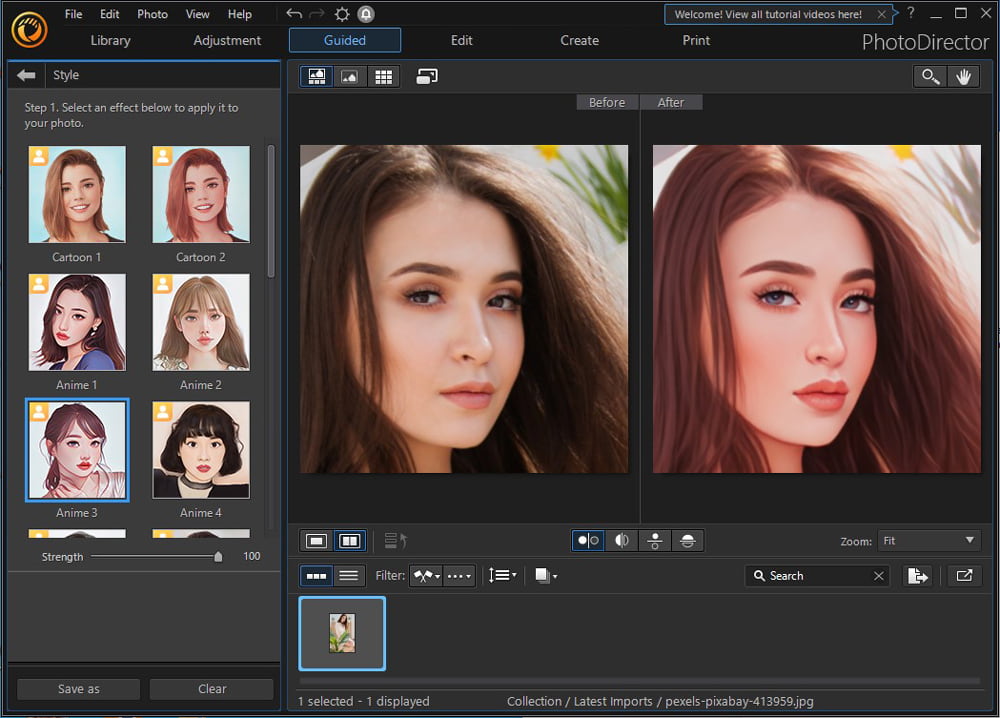Select the Anime 4 style preset
The width and height of the screenshot is (1000, 718).
point(200,450)
